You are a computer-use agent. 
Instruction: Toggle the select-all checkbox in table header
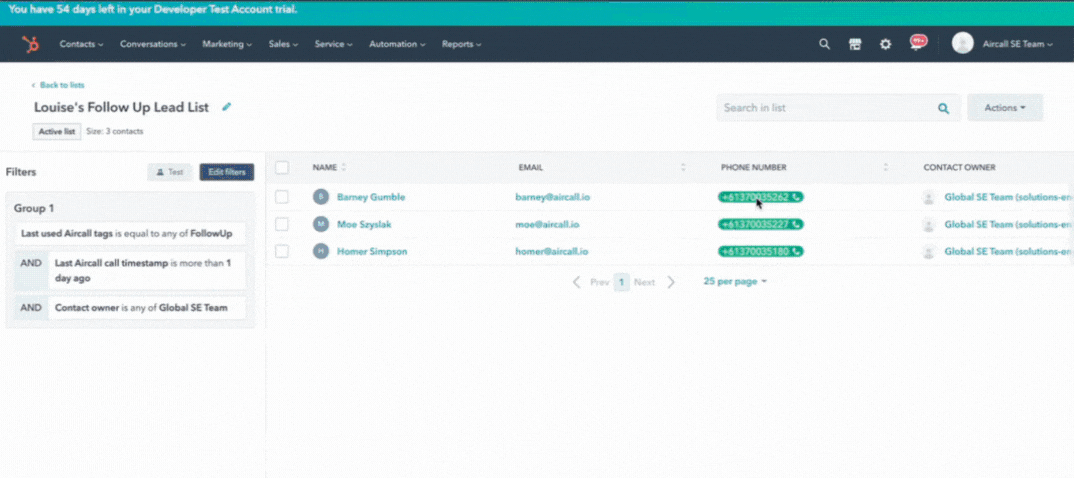click(x=282, y=167)
